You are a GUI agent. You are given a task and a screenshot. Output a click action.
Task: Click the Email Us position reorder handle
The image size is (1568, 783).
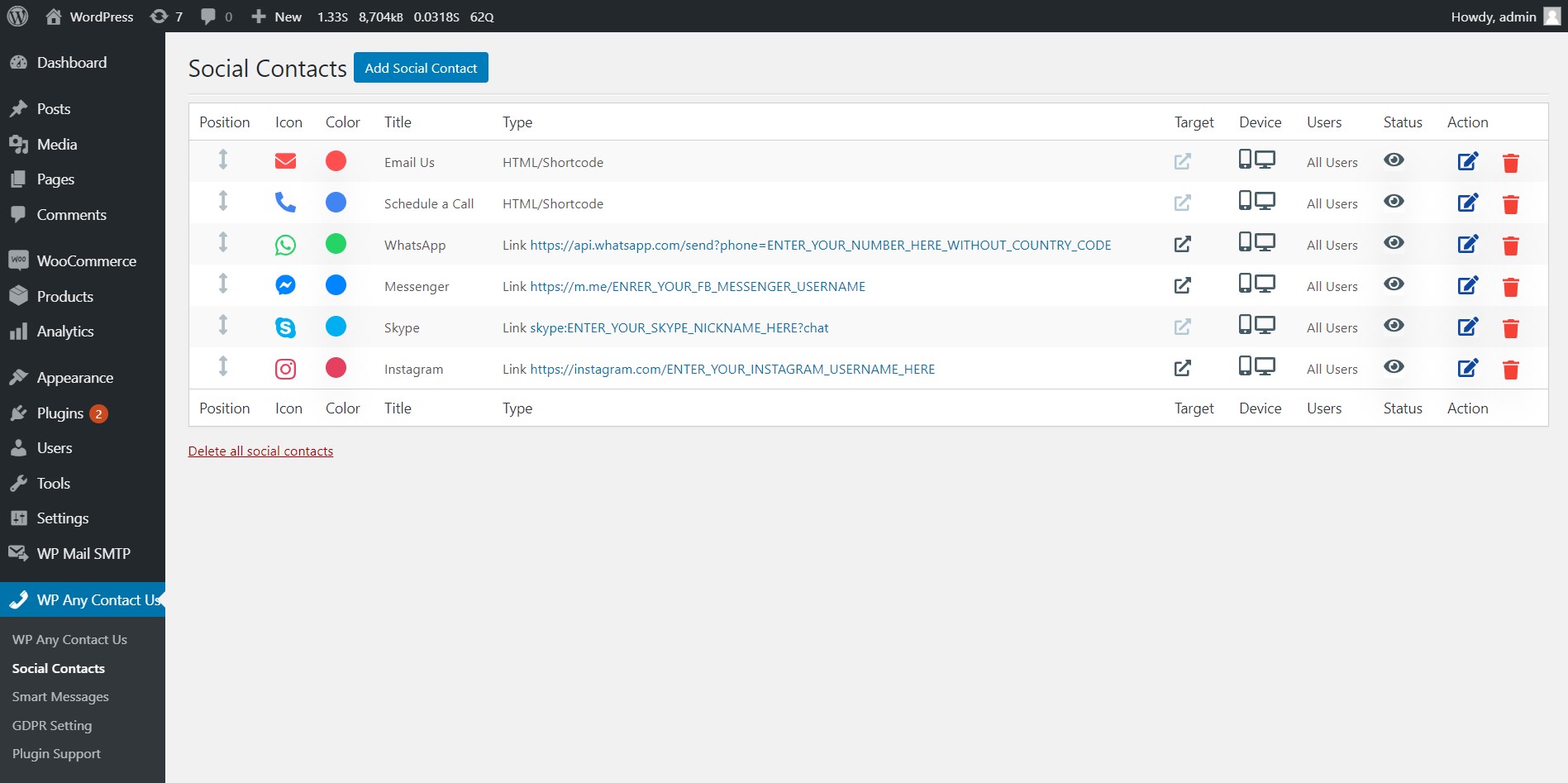click(223, 160)
